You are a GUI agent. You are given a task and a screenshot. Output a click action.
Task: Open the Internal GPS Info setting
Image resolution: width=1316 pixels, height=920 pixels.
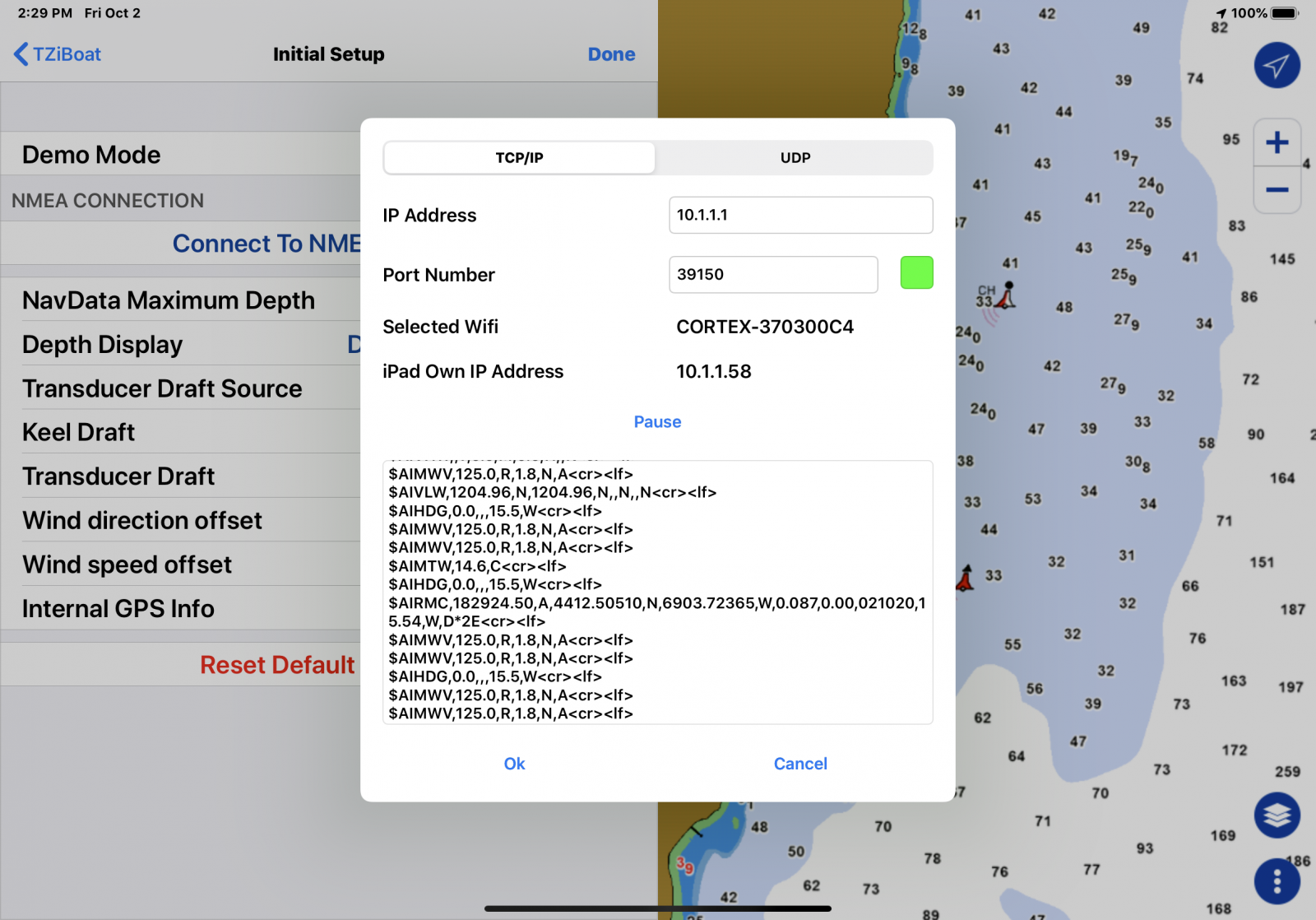[119, 609]
